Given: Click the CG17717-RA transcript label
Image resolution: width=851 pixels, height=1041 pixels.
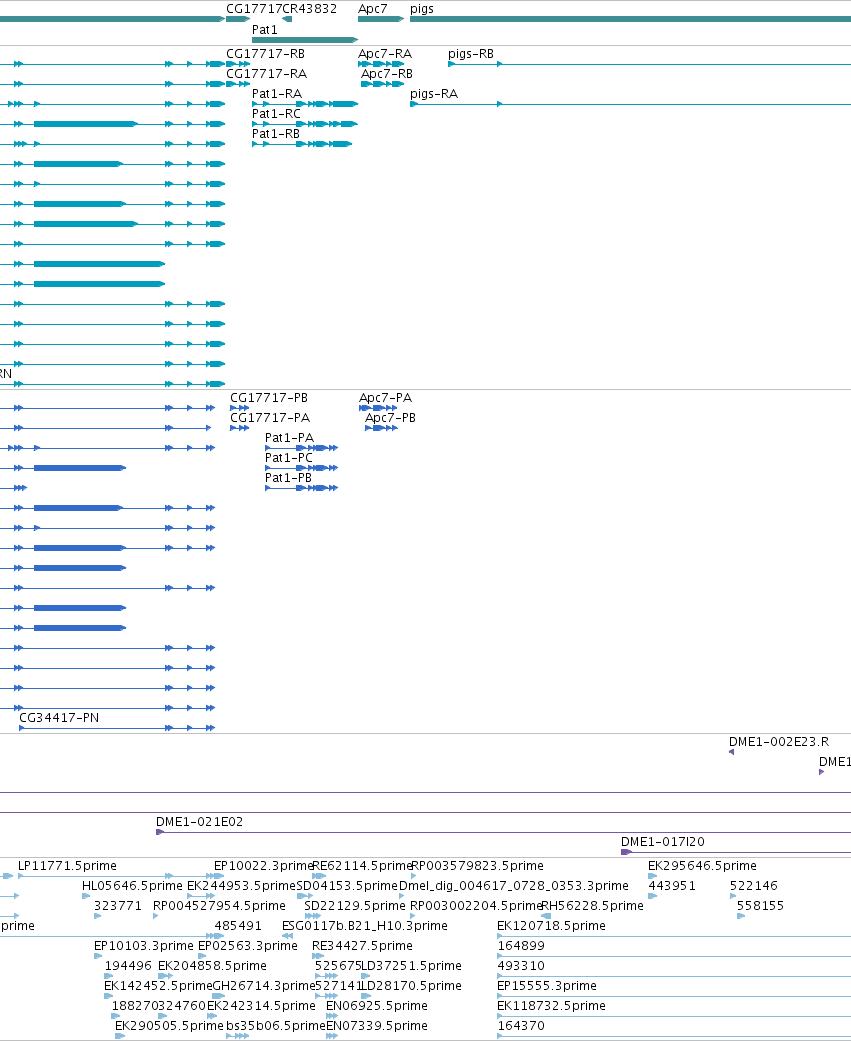Looking at the screenshot, I should tap(266, 74).
